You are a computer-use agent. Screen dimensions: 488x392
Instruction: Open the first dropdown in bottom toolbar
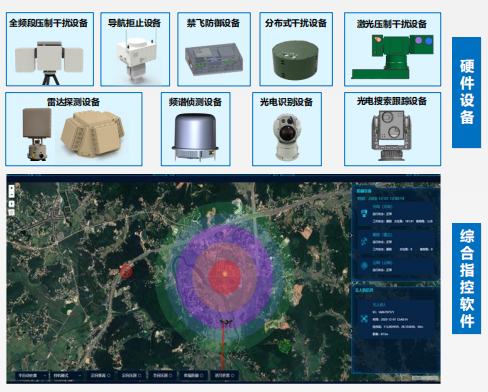pos(32,375)
